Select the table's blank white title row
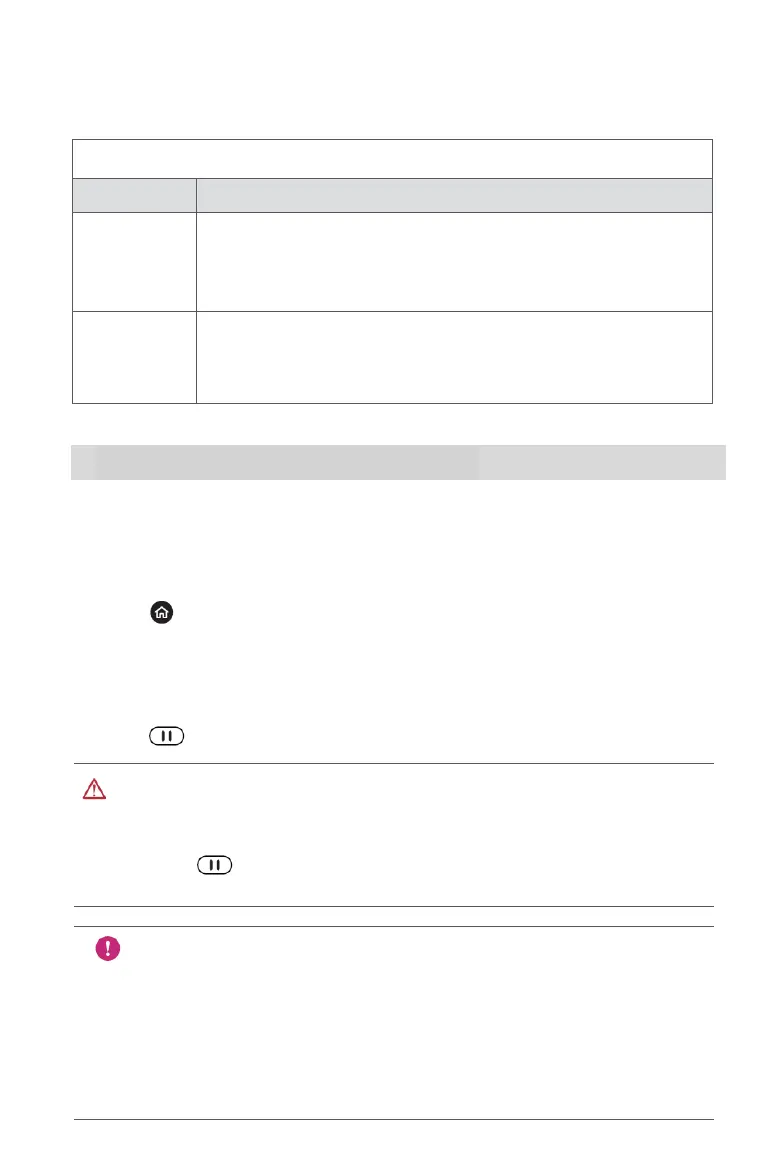The image size is (784, 1164). (x=392, y=159)
